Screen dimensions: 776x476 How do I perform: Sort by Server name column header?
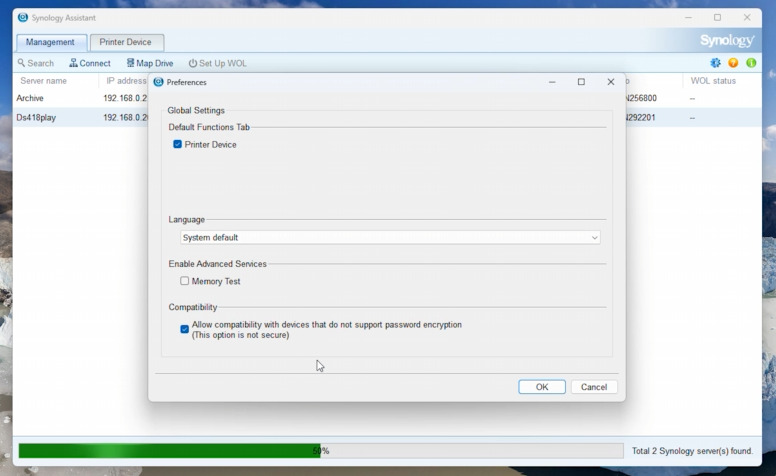(44, 81)
